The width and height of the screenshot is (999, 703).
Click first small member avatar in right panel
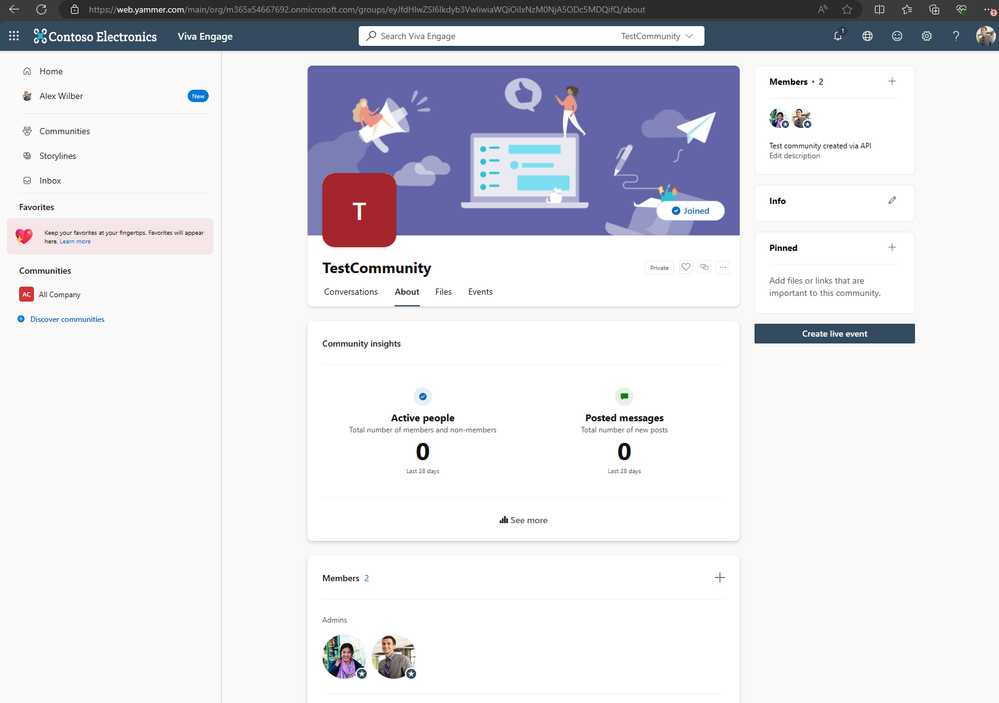pyautogui.click(x=779, y=118)
